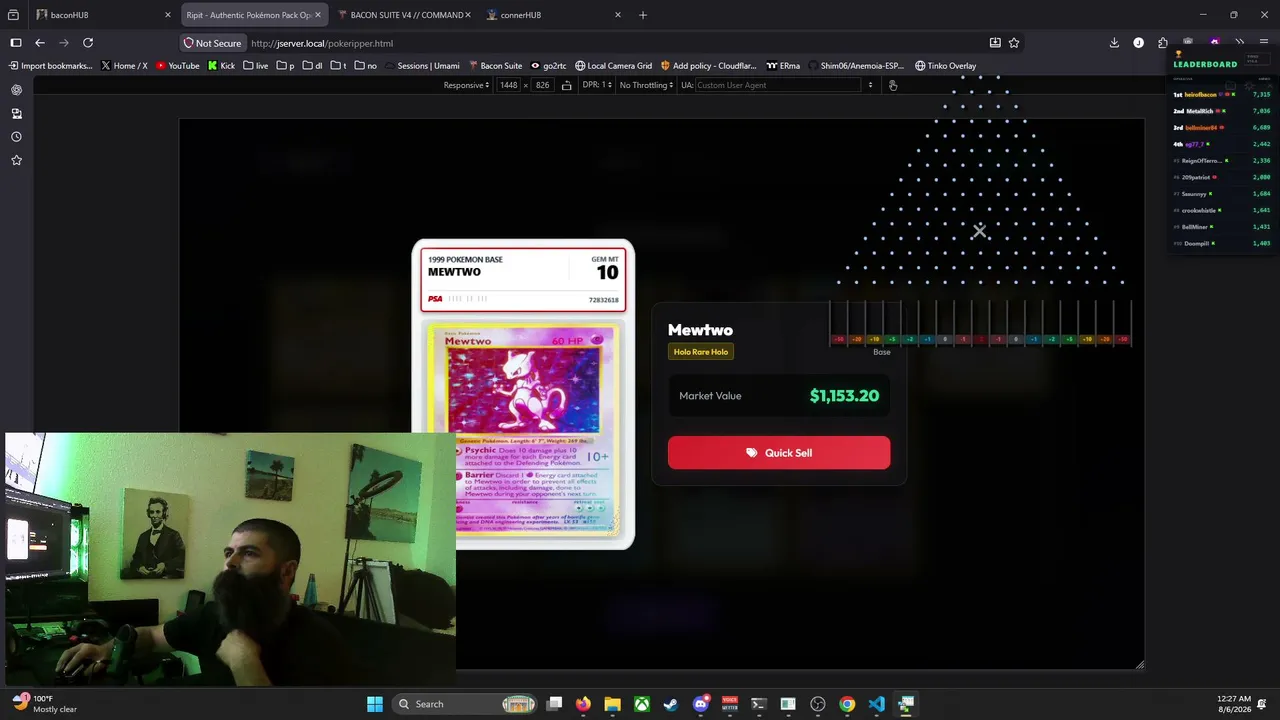The height and width of the screenshot is (720, 1280).
Task: Bookmark this page with the star
Action: point(1014,43)
